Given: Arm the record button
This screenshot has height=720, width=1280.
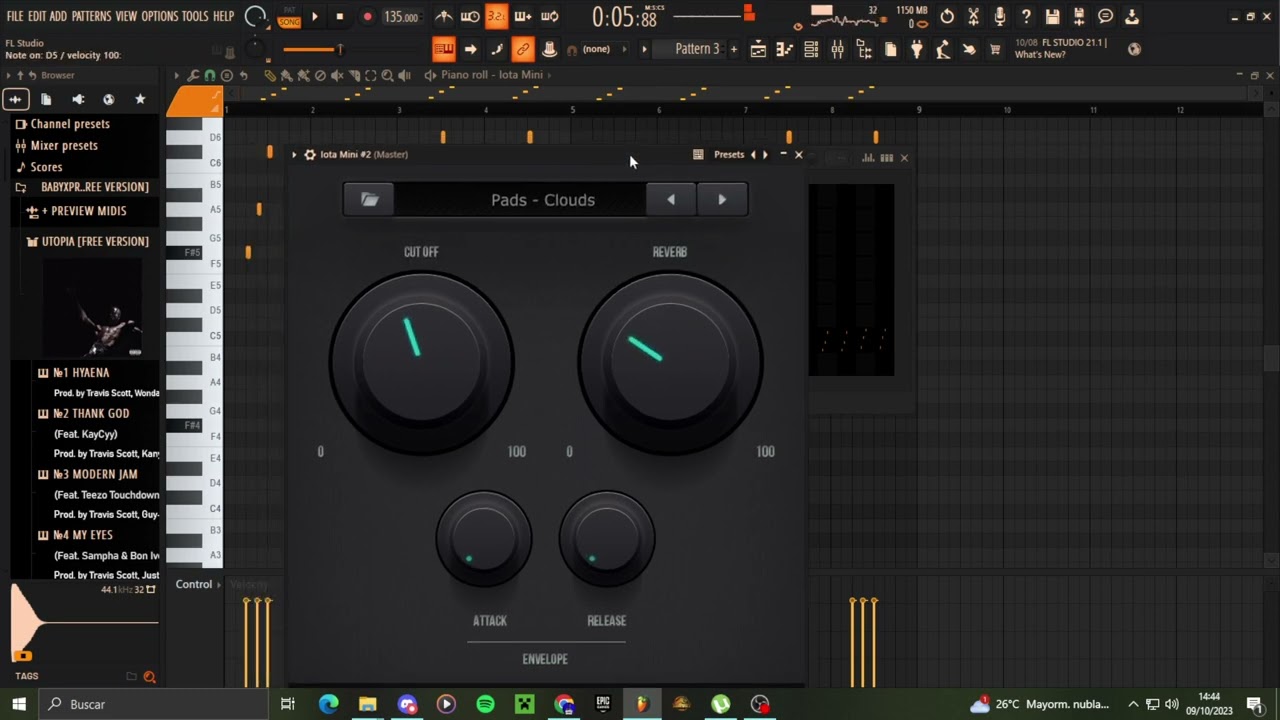Looking at the screenshot, I should 367,16.
